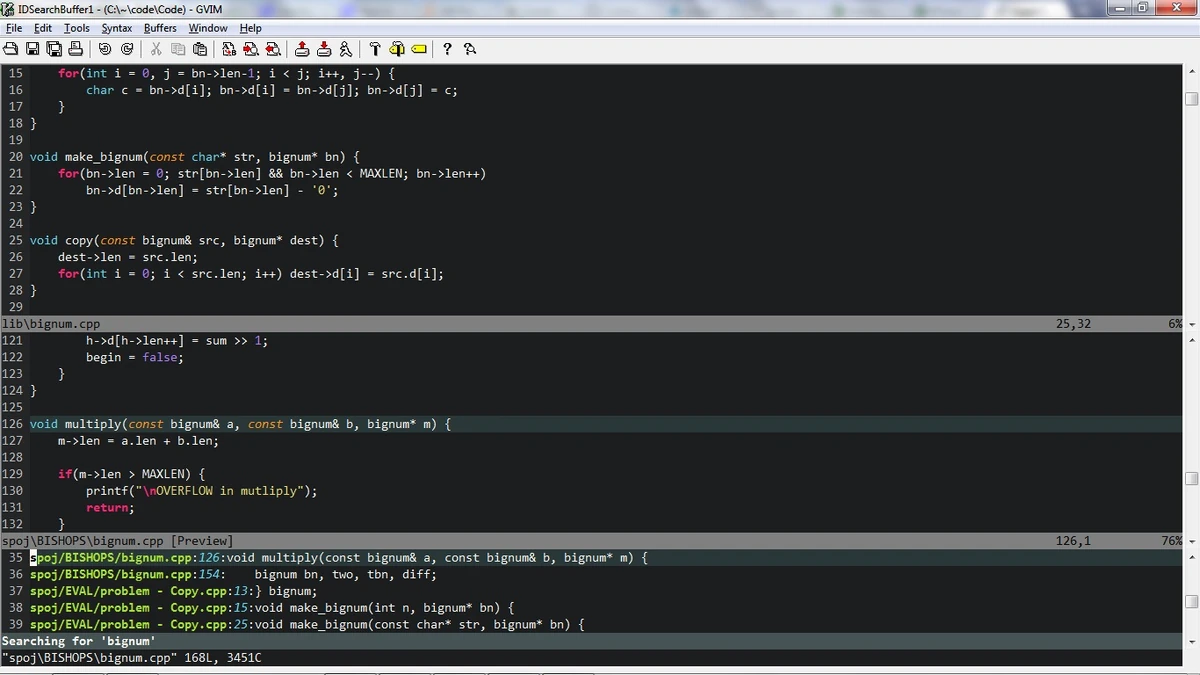Screen dimensions: 1200x675
Task: Open a file using the Open toolbar icon
Action: click(x=12, y=49)
